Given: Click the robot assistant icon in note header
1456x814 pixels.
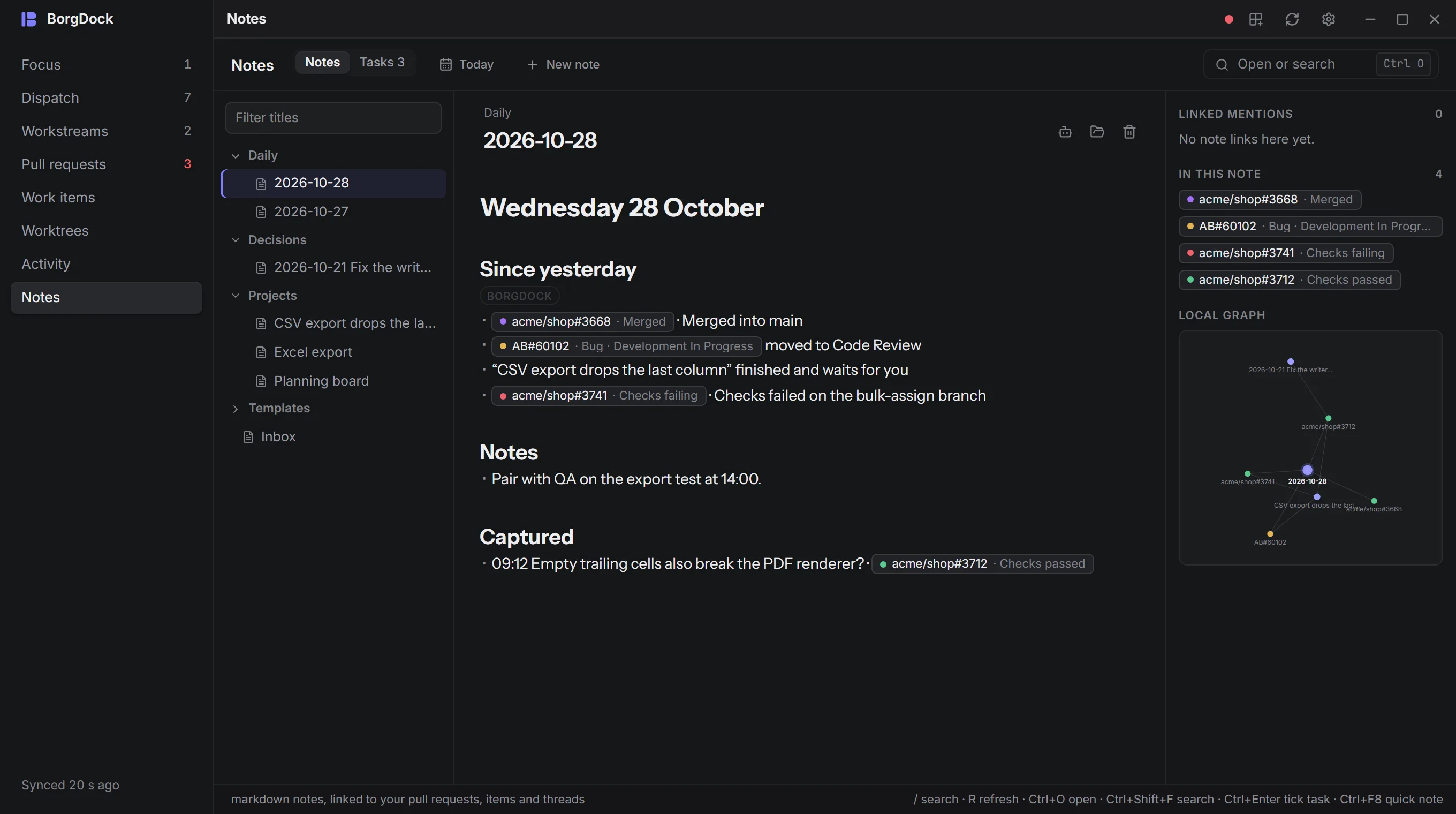Looking at the screenshot, I should coord(1065,132).
